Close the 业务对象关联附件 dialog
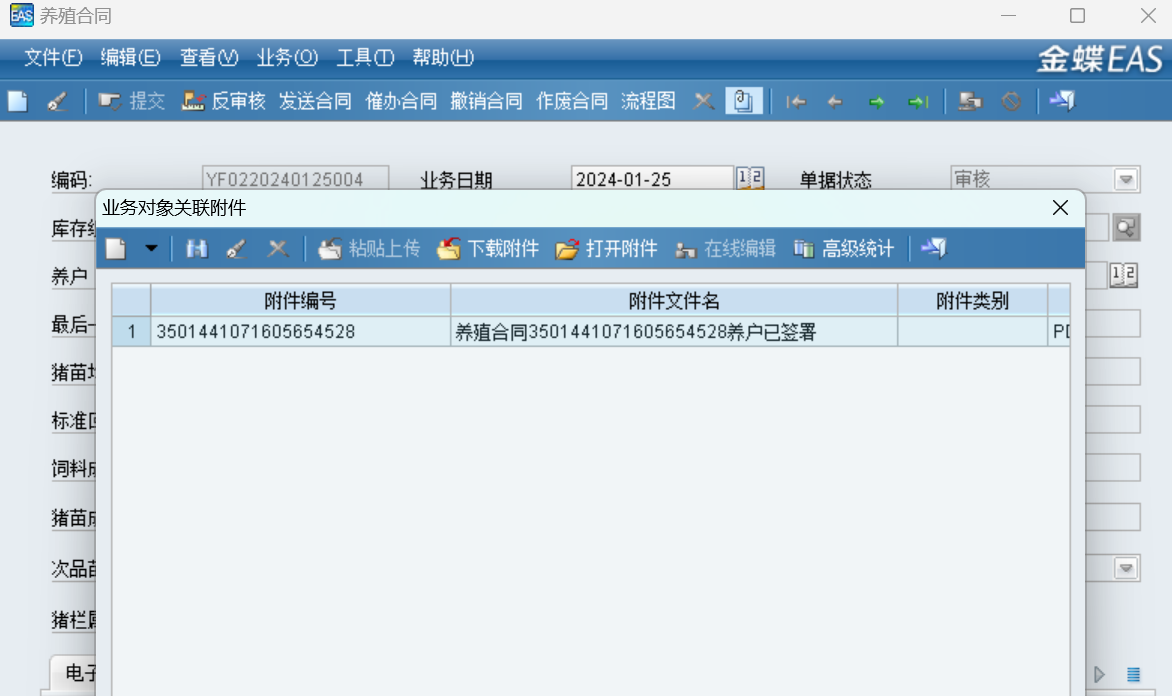This screenshot has height=696, width=1172. click(x=1060, y=208)
